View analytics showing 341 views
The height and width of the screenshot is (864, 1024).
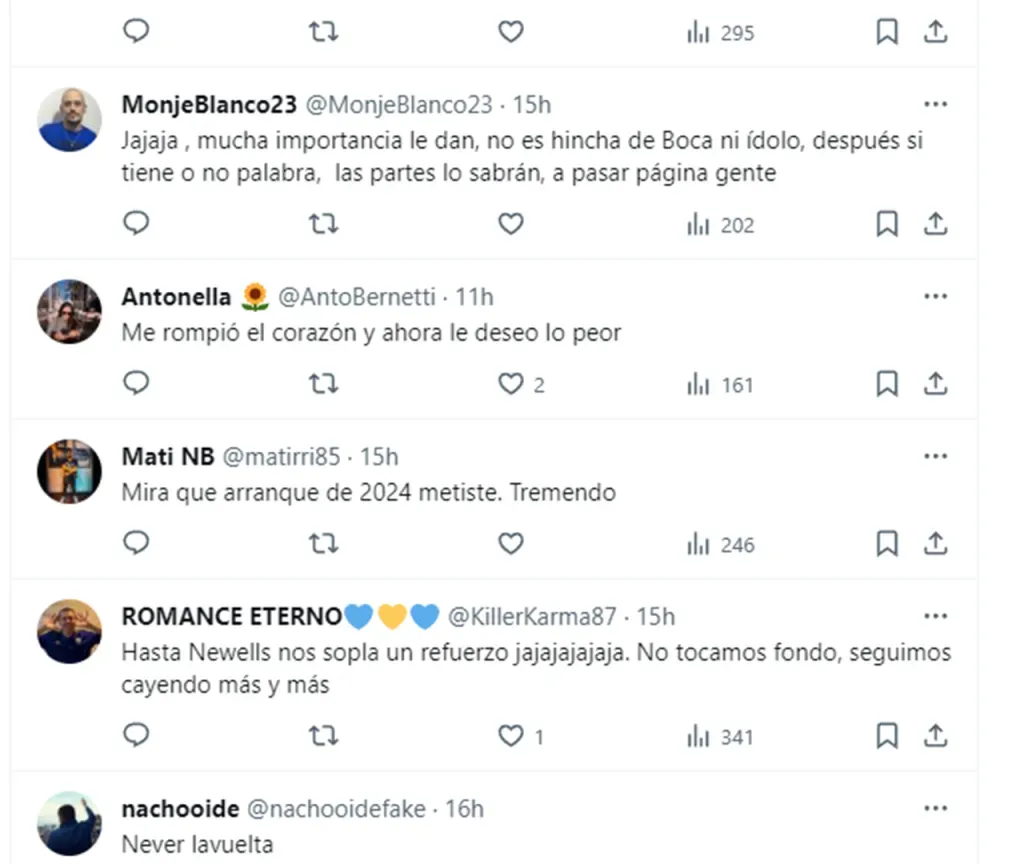721,737
